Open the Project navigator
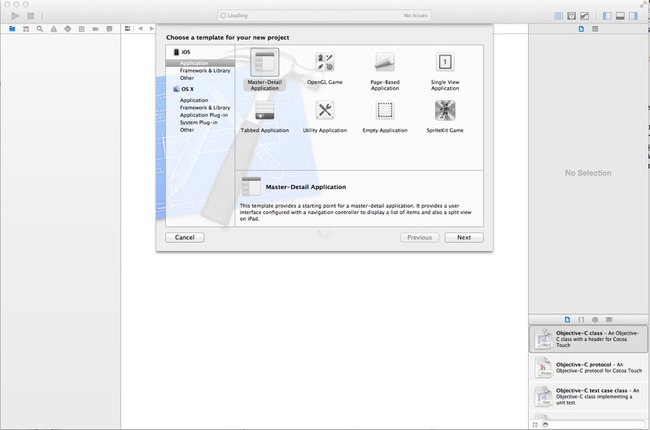 click(12, 29)
